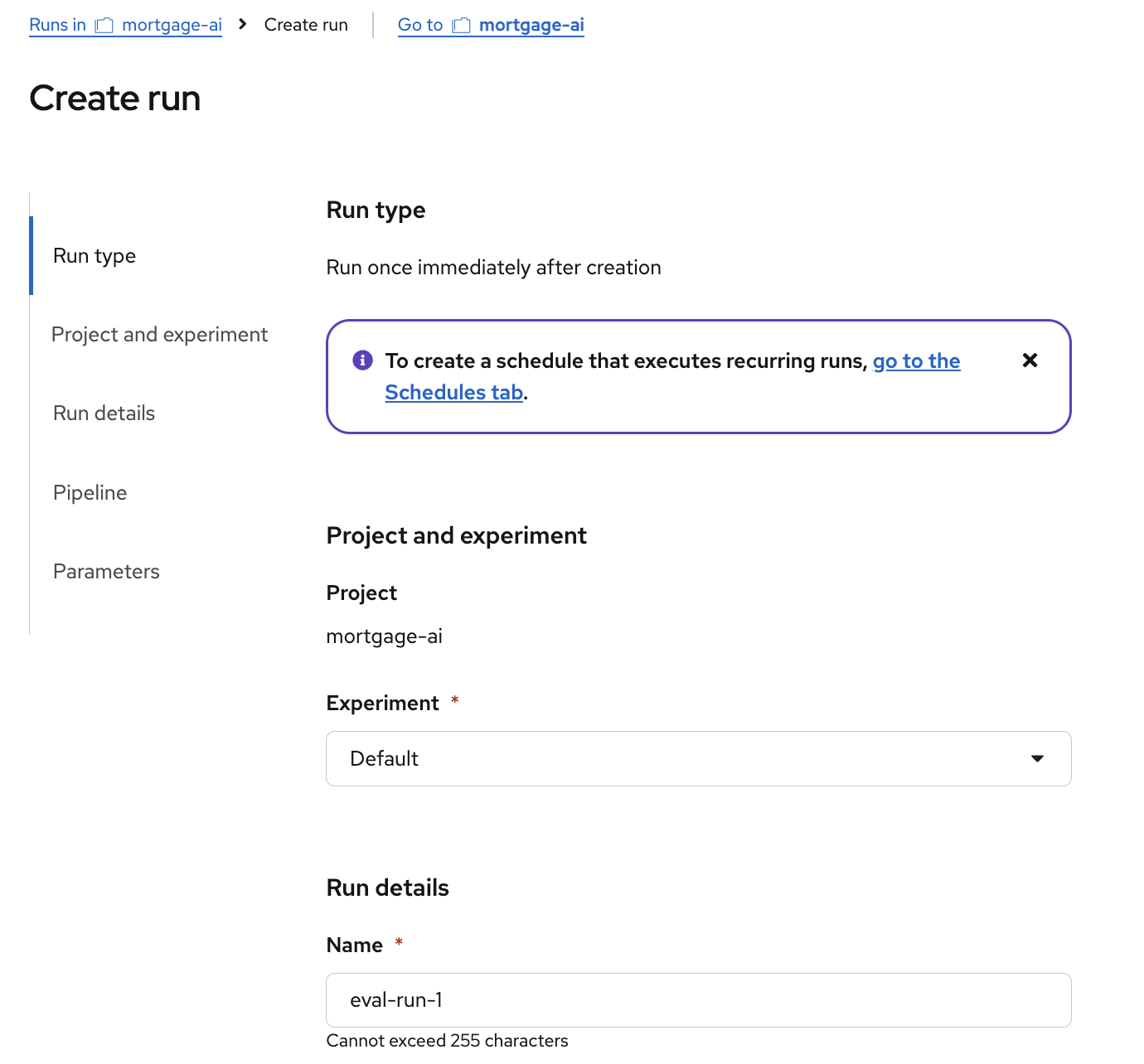Click the 'Cannot exceed 255 characters' helper text
Screen dimensions: 1144x1064
447,1041
